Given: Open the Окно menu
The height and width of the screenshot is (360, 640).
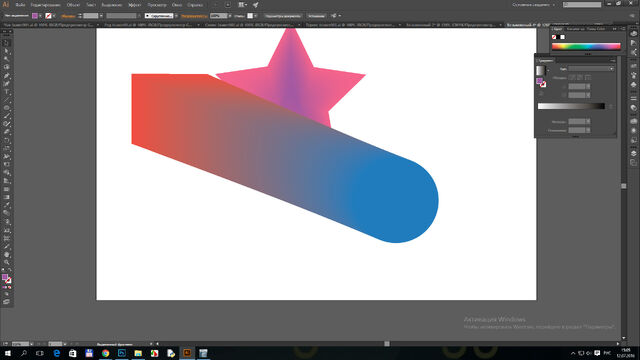Looking at the screenshot, I should pos(177,5).
